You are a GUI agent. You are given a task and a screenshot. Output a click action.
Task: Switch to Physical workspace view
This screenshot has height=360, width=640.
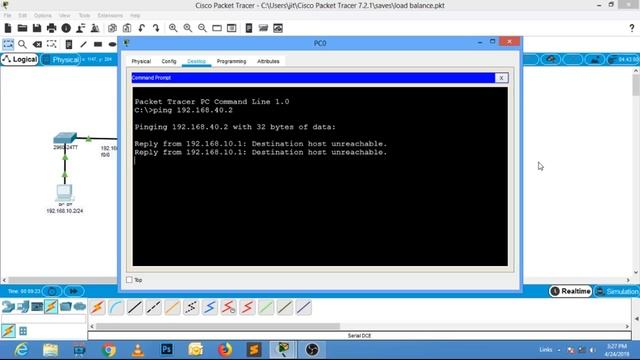pyautogui.click(x=61, y=60)
